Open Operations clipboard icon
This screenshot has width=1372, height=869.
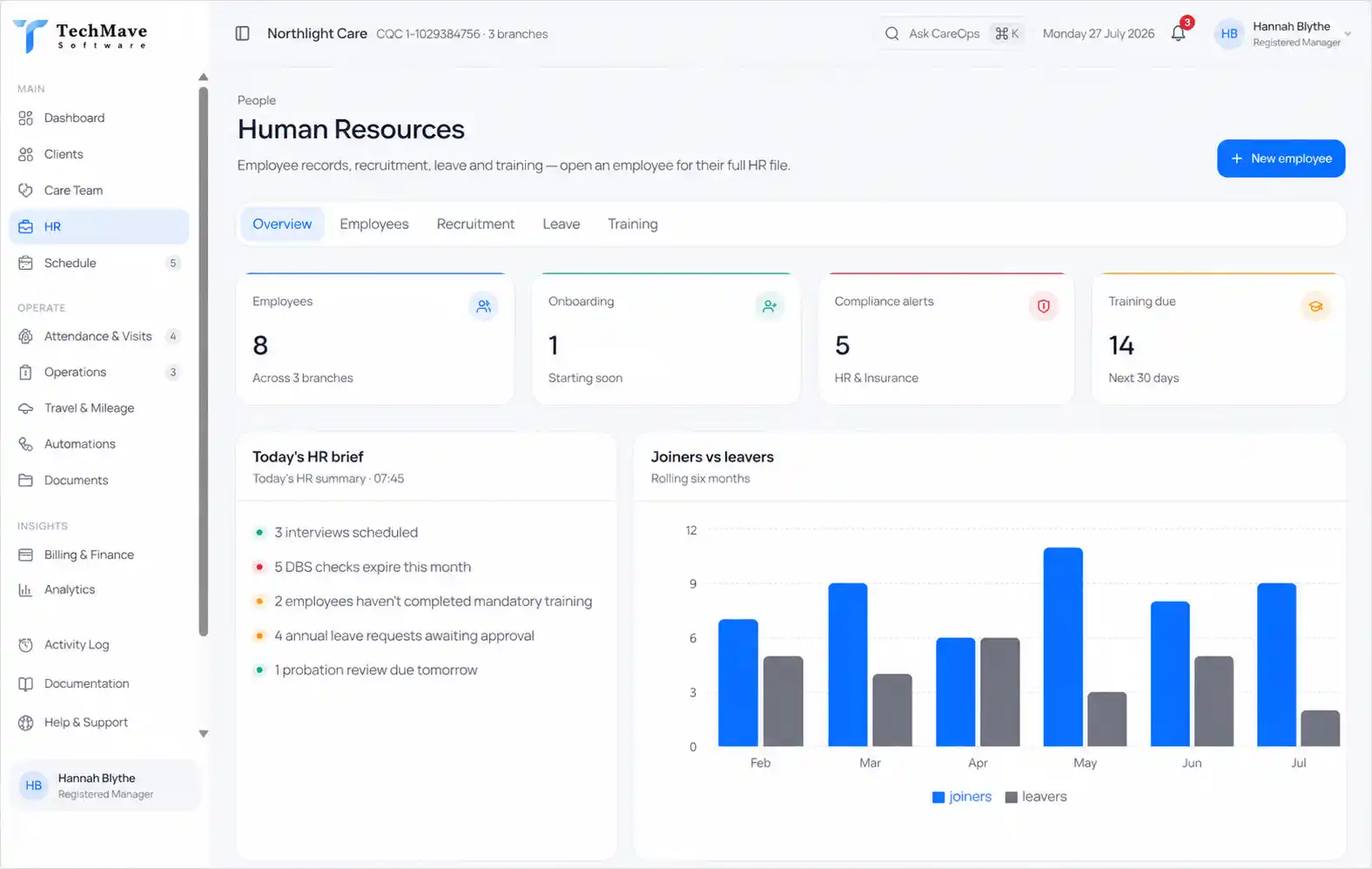[26, 373]
